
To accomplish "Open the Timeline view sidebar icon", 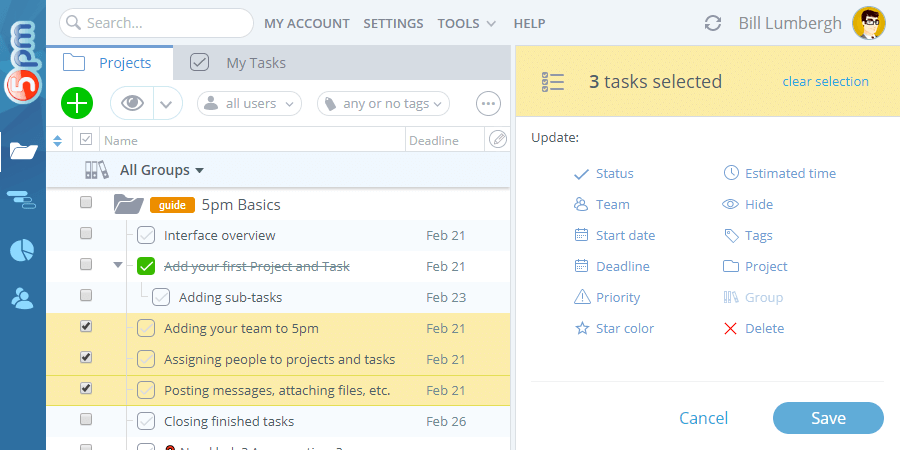I will [x=22, y=200].
